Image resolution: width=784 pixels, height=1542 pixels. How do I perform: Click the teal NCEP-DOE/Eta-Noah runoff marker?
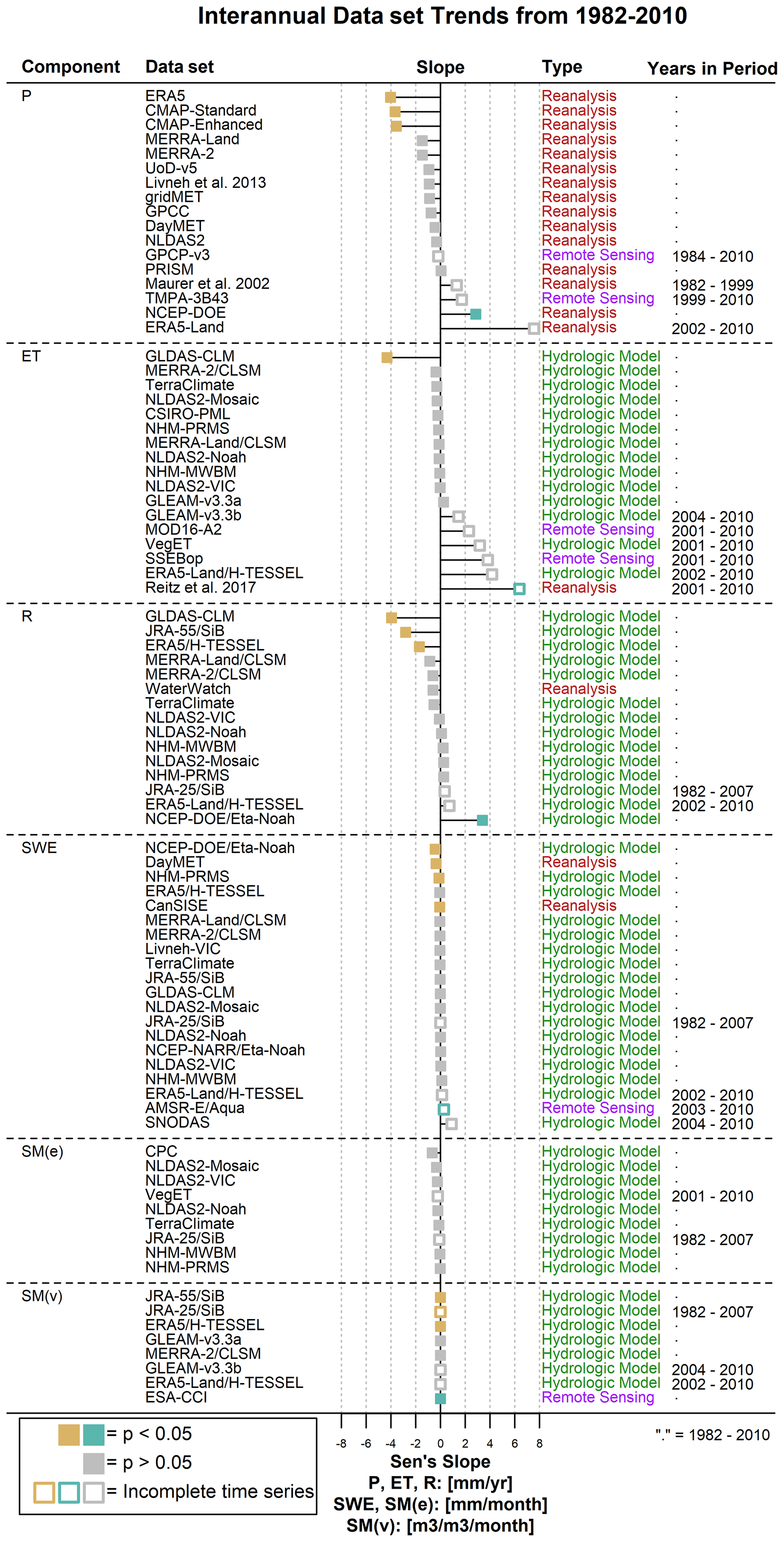tap(482, 820)
